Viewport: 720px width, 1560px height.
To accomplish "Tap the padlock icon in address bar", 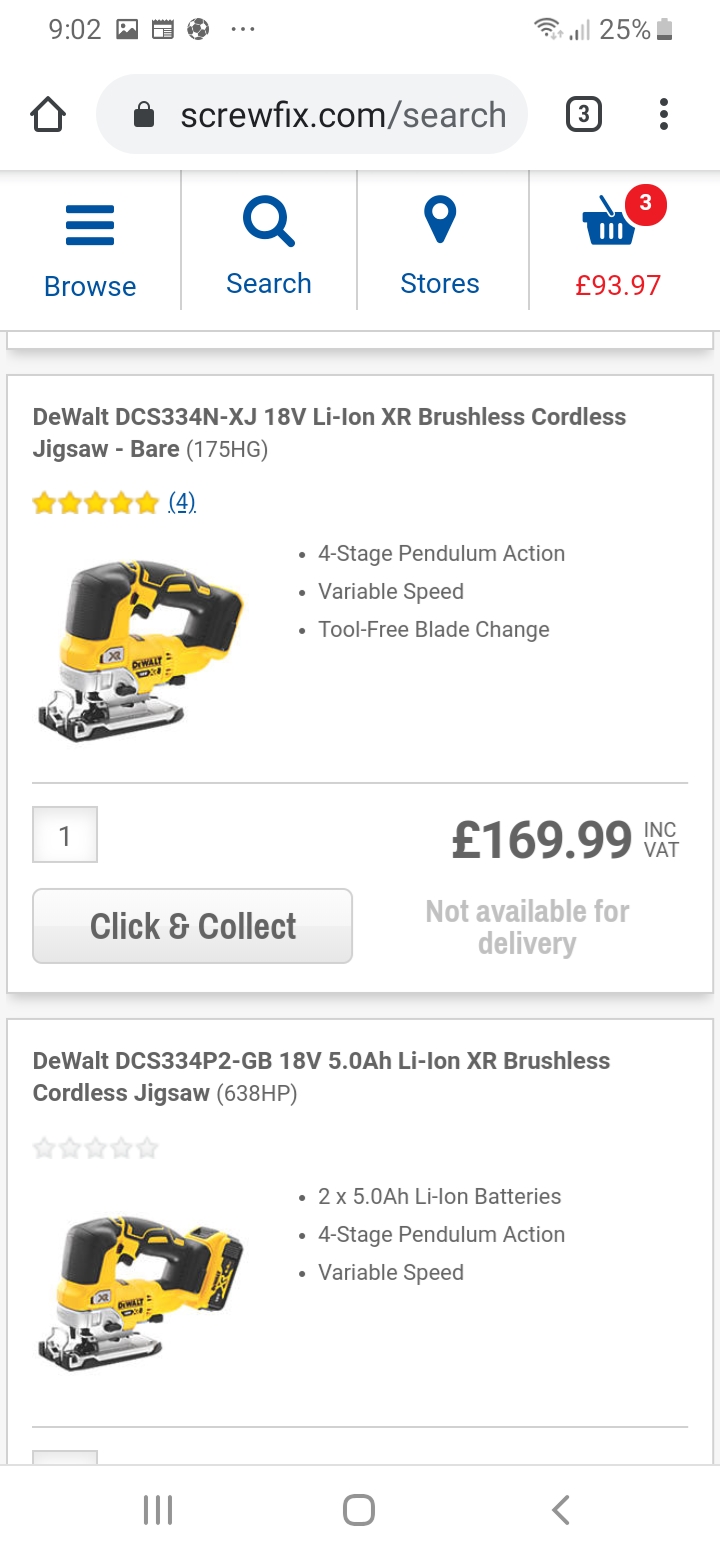I will [144, 116].
